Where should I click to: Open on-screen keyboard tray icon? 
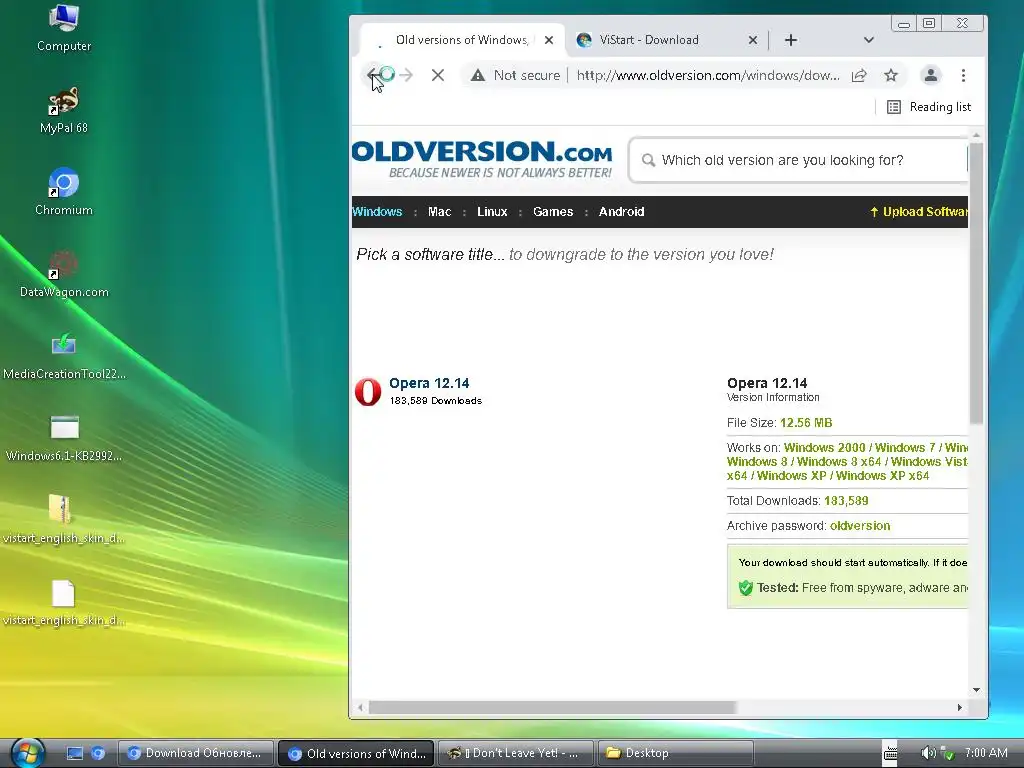[x=890, y=753]
